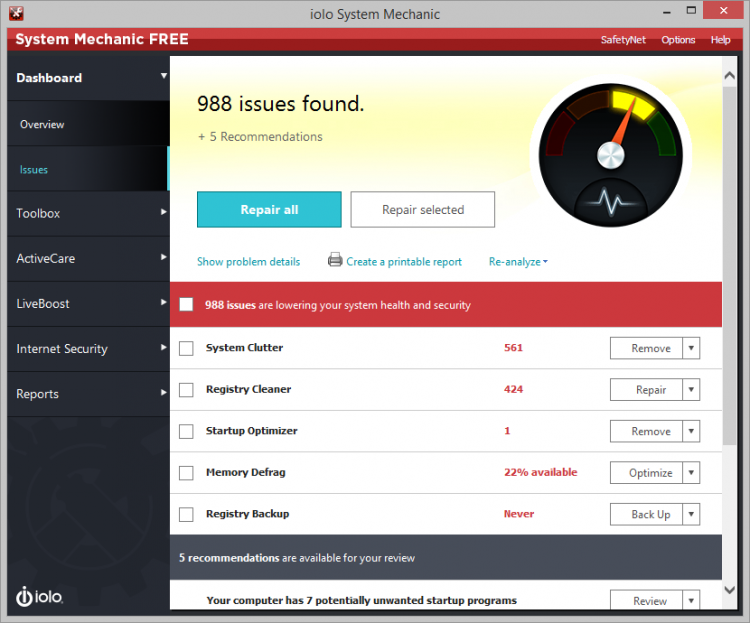
Task: Open the Overview page
Action: pyautogui.click(x=88, y=124)
